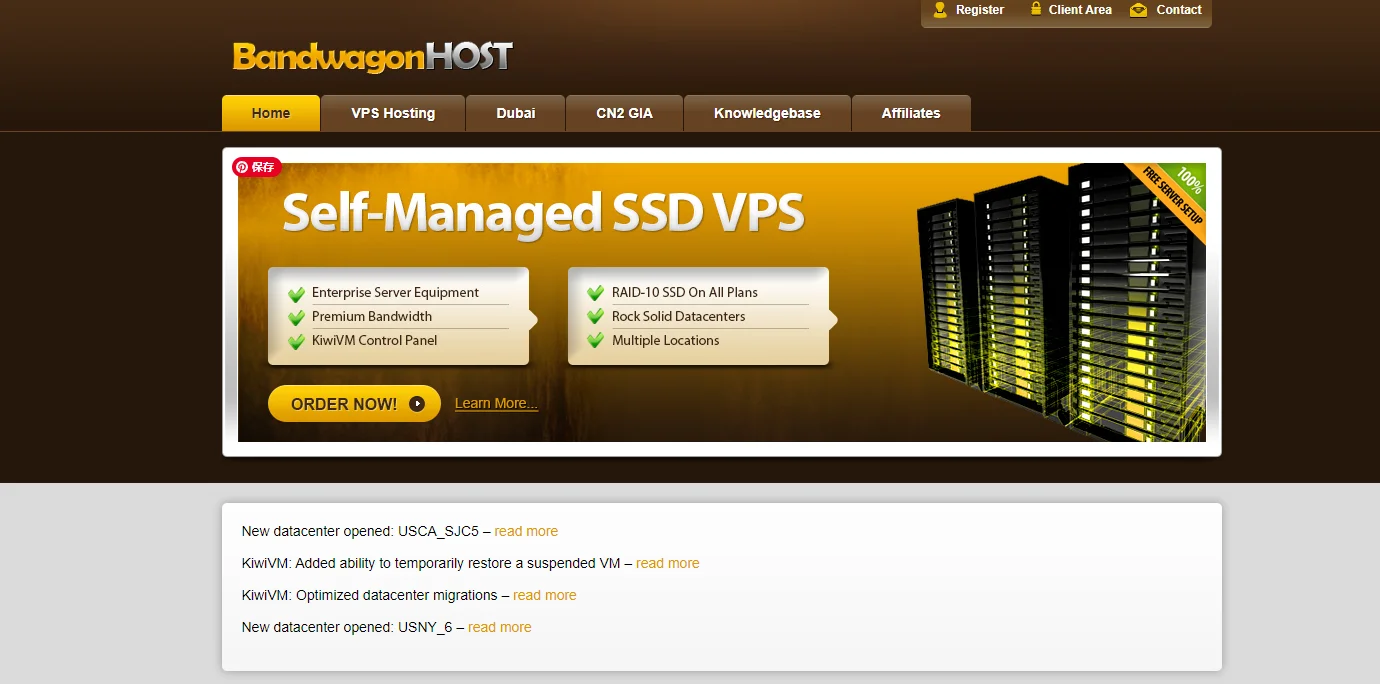Viewport: 1380px width, 684px height.
Task: Click the play arrow on Order Now button
Action: coord(417,404)
